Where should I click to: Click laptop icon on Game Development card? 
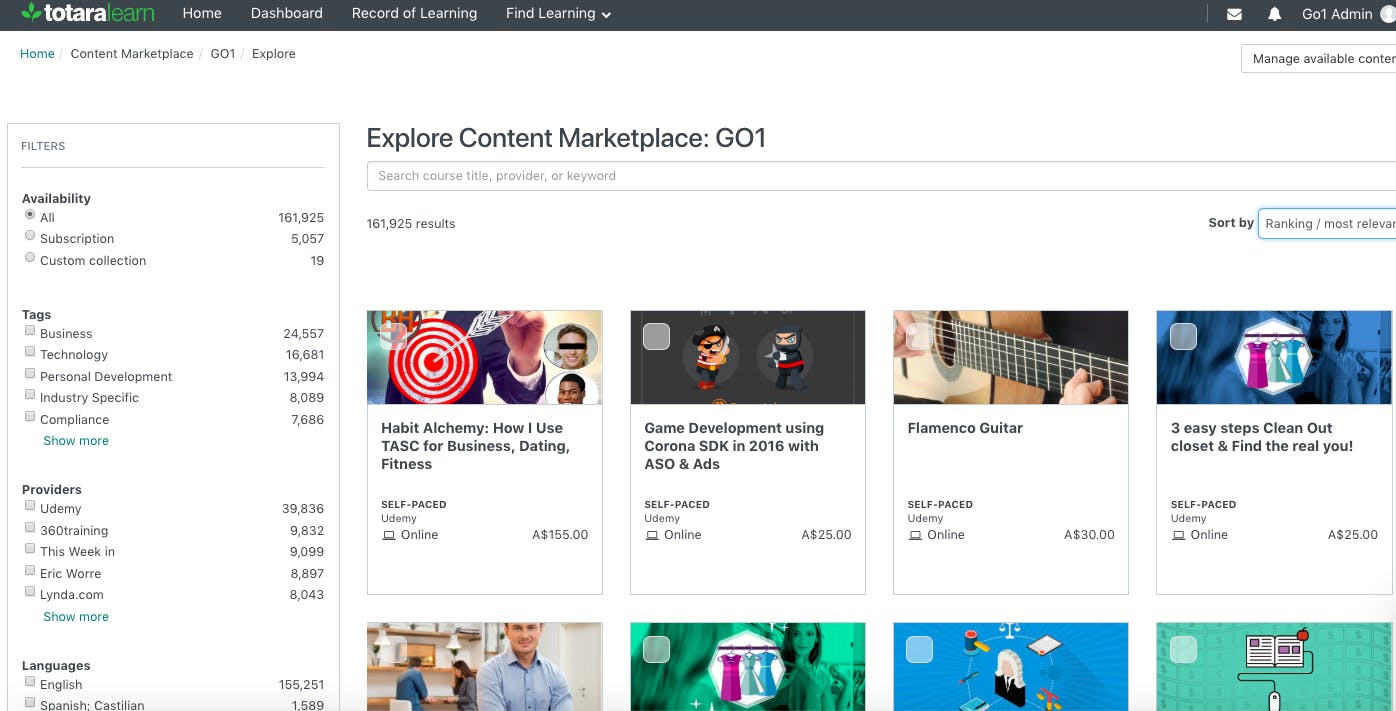pos(652,535)
